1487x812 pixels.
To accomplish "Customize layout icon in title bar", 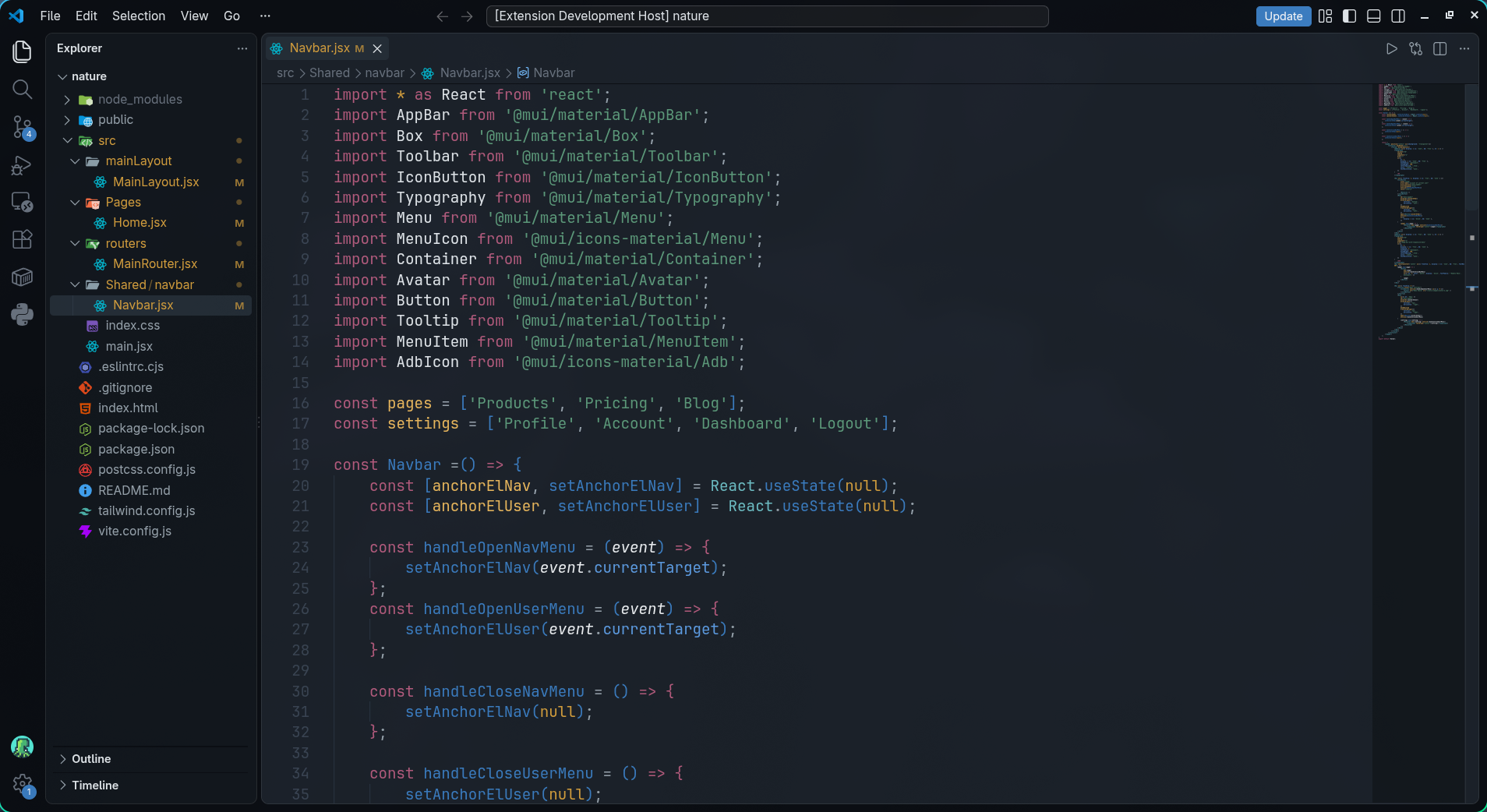I will click(x=1326, y=16).
